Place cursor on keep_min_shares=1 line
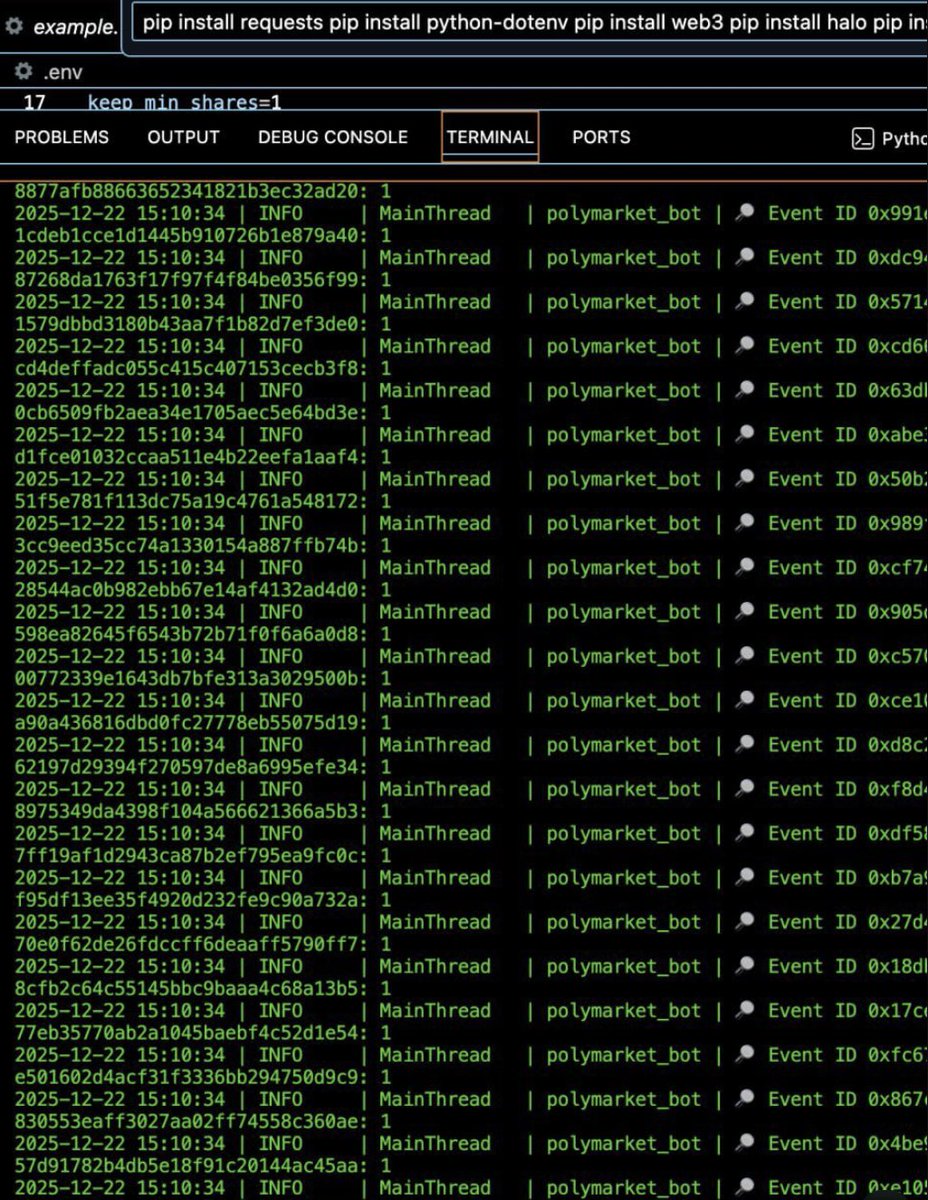Viewport: 928px width, 1200px height. coord(185,102)
